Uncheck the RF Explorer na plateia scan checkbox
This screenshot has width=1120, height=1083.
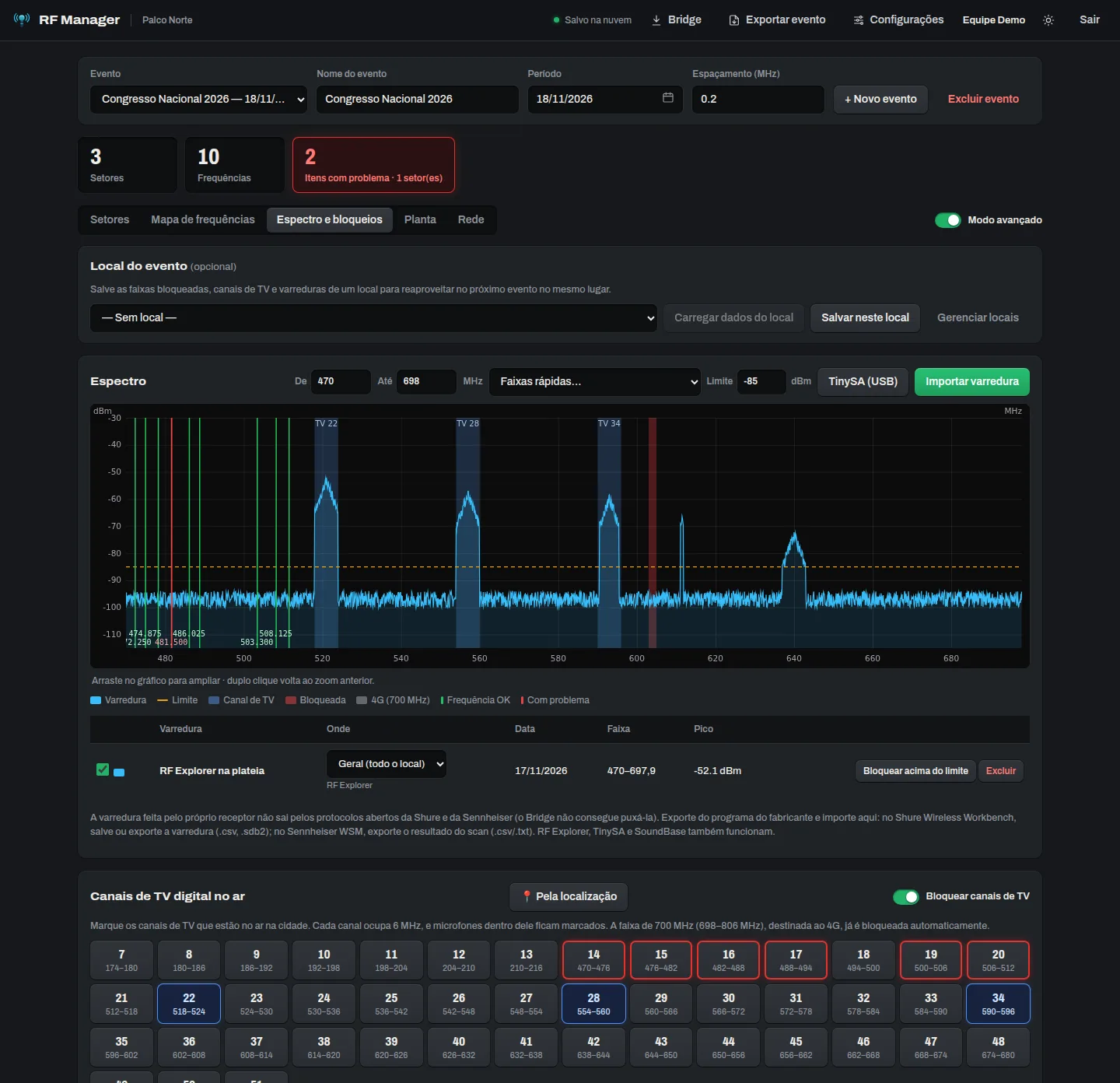pyautogui.click(x=102, y=769)
